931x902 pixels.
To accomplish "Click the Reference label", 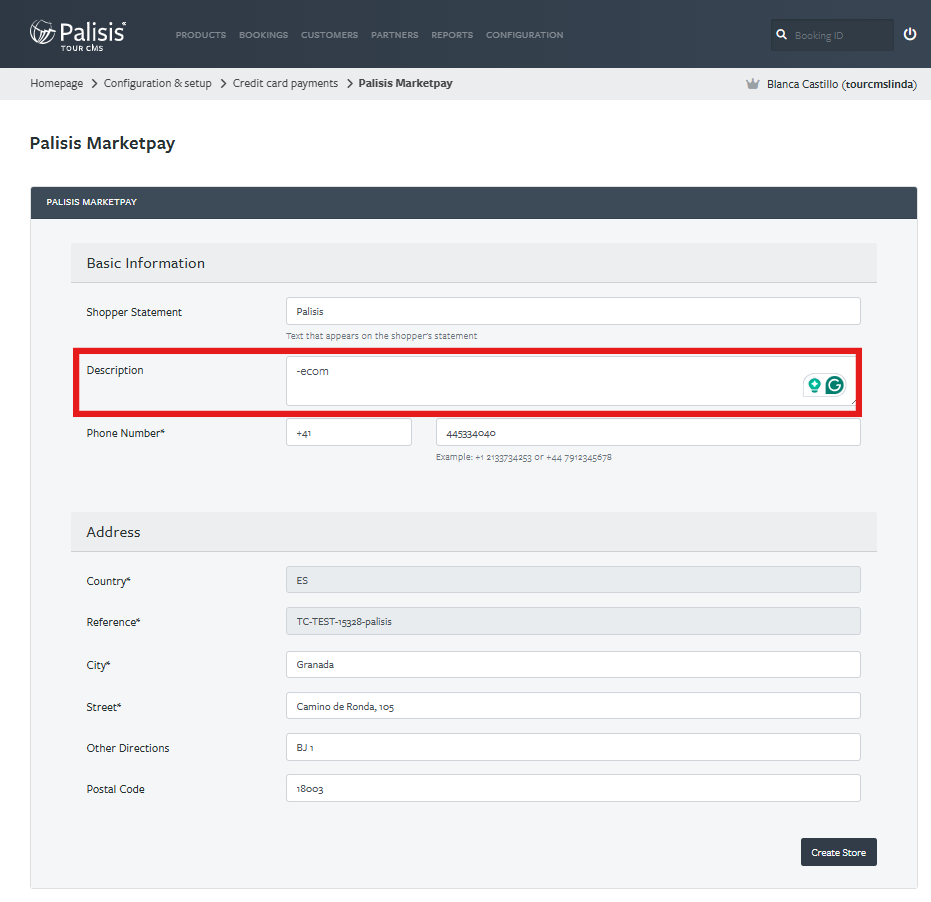I will [x=113, y=622].
